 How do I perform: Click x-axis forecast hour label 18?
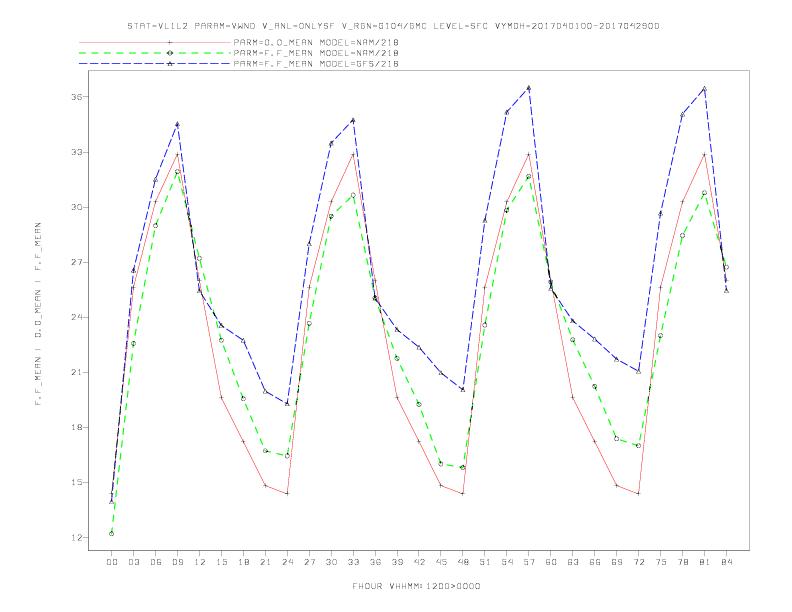coord(243,562)
